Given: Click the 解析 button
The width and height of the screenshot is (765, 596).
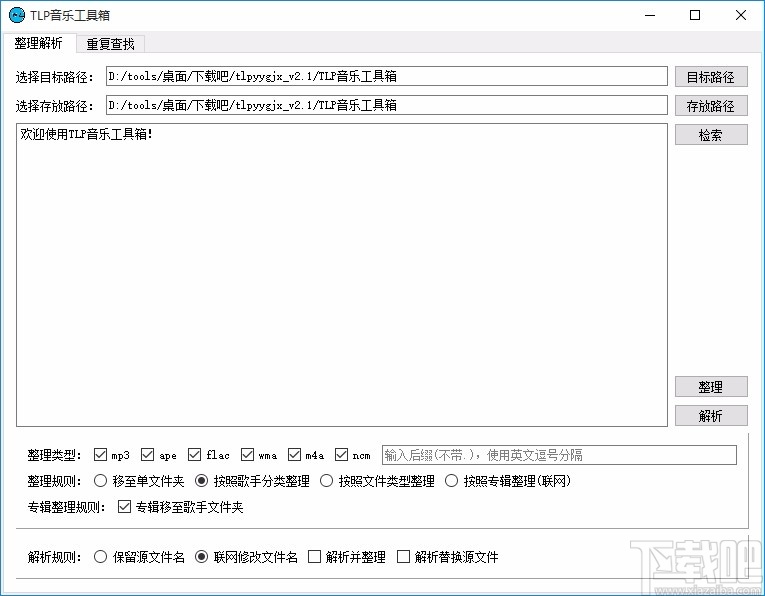Looking at the screenshot, I should pos(711,416).
